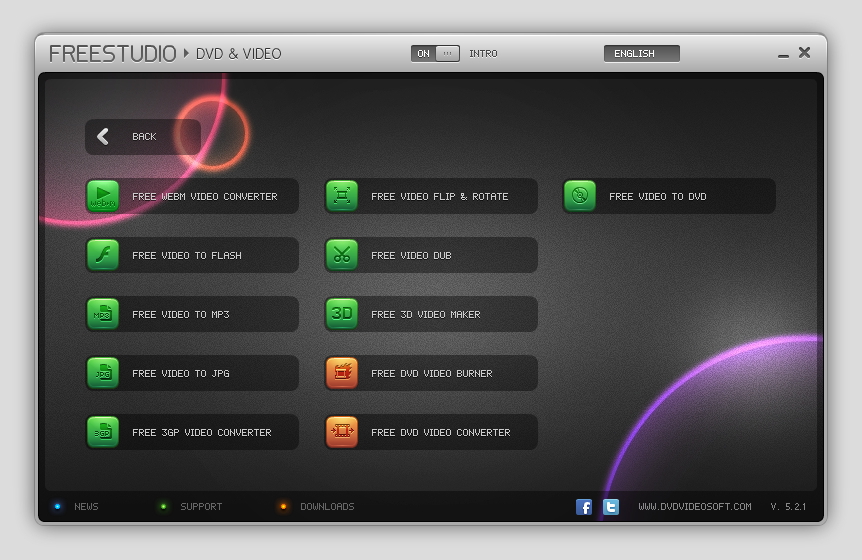Launch Free Video Dub
Image resolution: width=862 pixels, height=560 pixels.
pos(431,255)
